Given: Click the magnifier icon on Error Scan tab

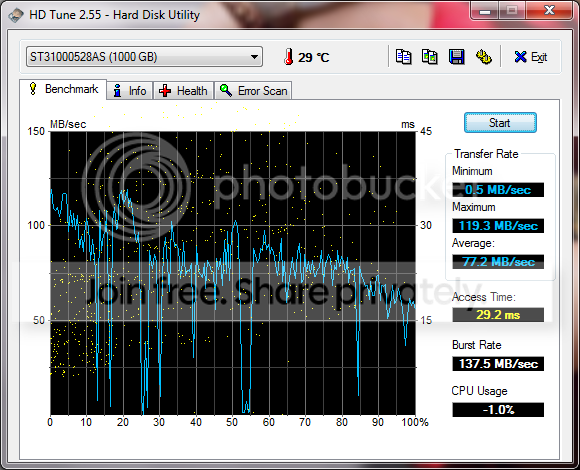Looking at the screenshot, I should coord(226,90).
